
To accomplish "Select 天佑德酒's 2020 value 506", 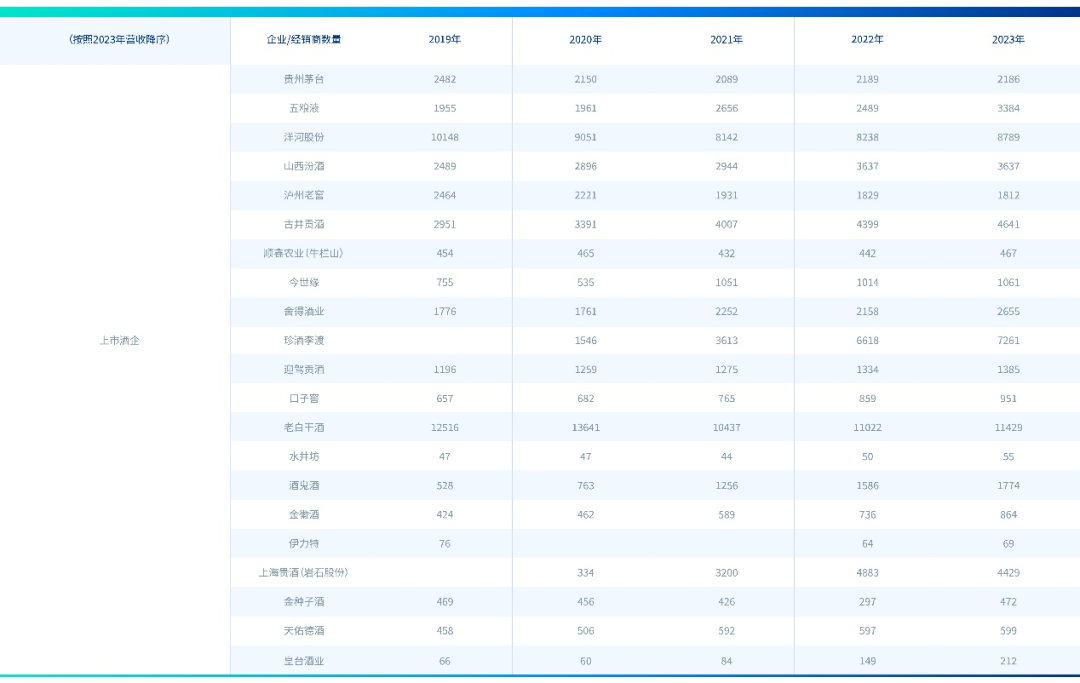I will tap(585, 630).
